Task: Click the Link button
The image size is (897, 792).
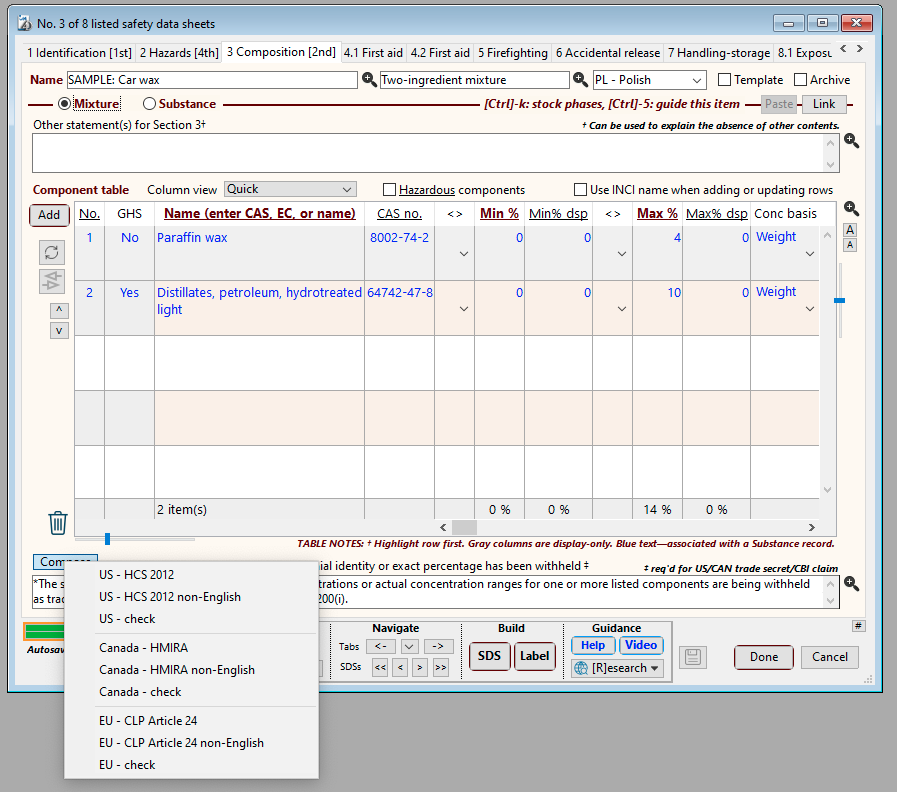Action: (x=824, y=104)
